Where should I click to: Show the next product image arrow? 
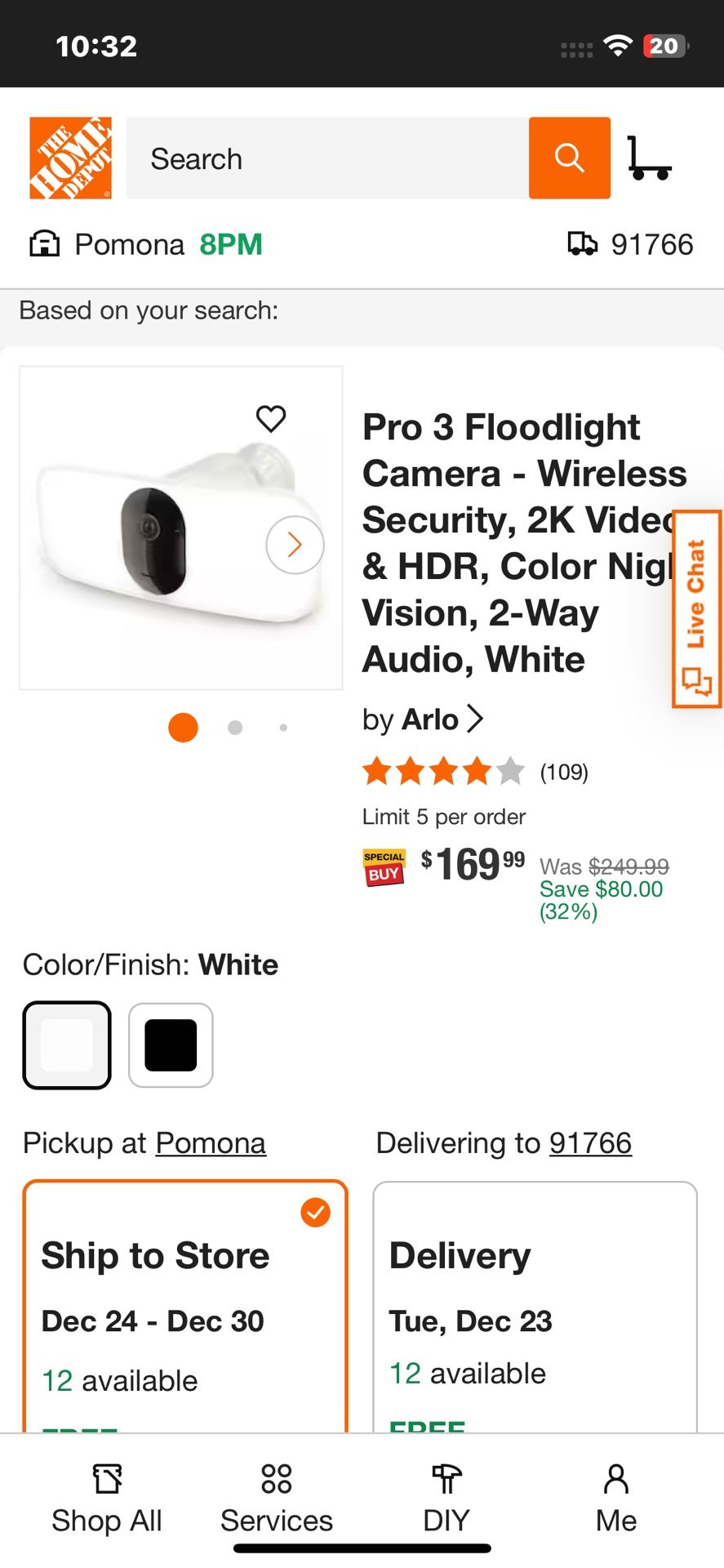(x=295, y=545)
